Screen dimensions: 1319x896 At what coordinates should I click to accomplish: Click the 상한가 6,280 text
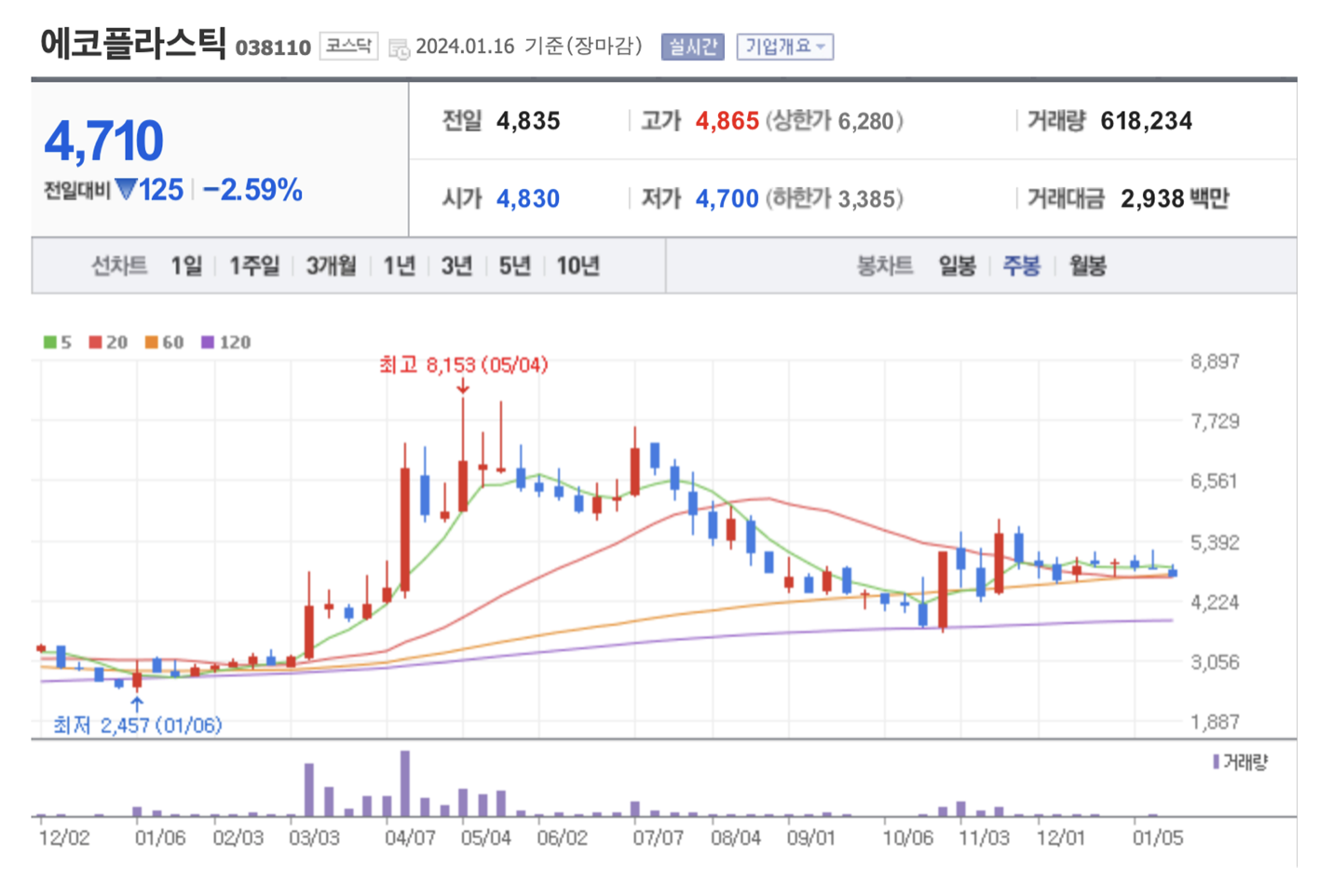point(834,121)
